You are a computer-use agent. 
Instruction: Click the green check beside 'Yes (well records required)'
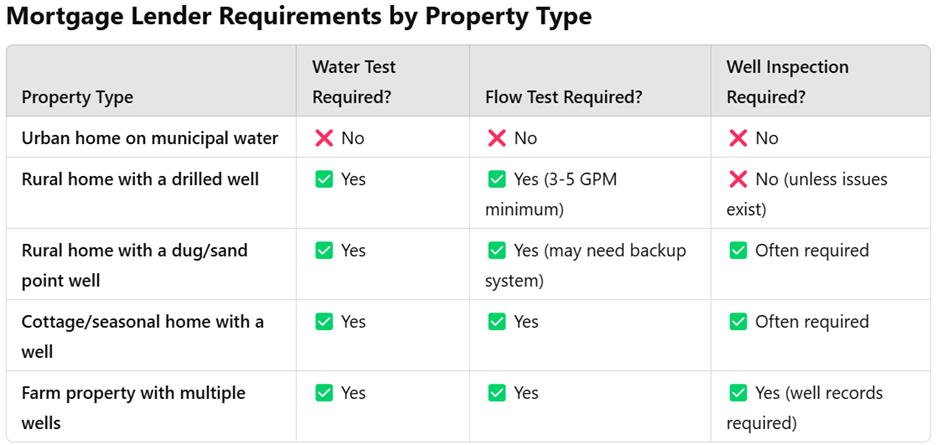pyautogui.click(x=738, y=393)
